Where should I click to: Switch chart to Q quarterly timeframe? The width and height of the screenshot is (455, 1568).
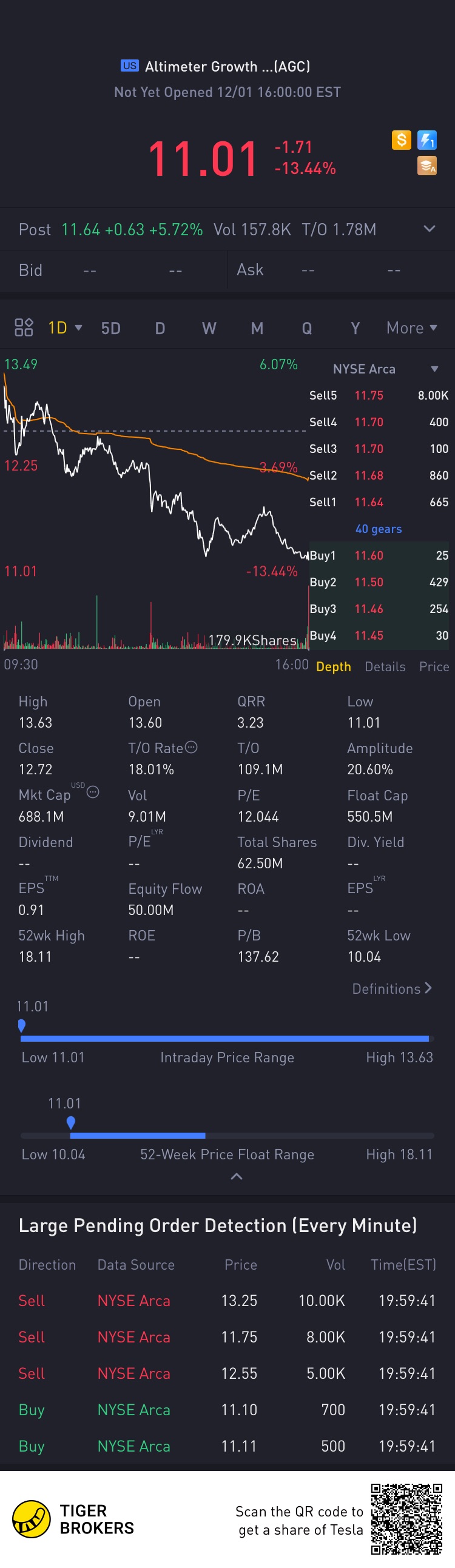(x=307, y=328)
